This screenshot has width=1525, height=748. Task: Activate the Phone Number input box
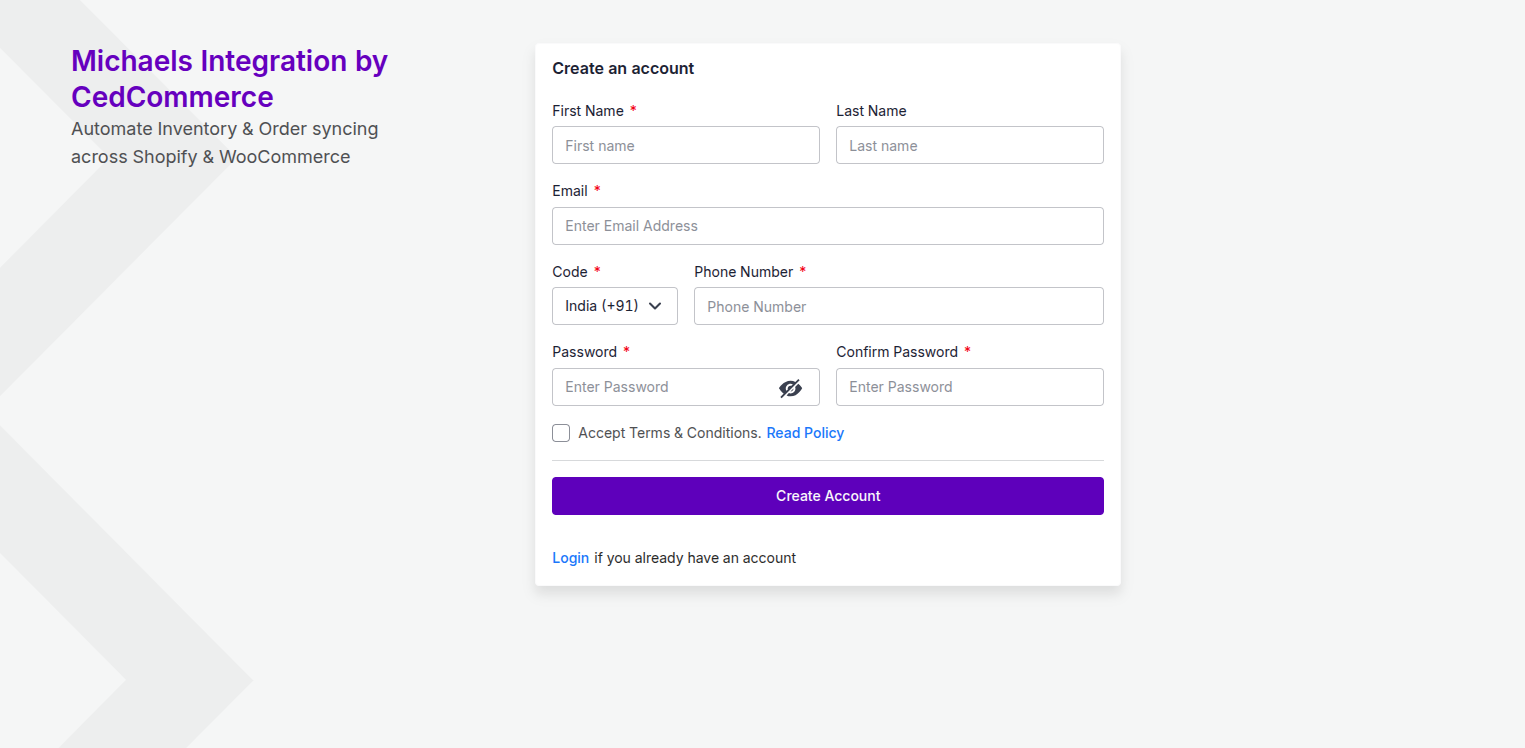(x=898, y=306)
